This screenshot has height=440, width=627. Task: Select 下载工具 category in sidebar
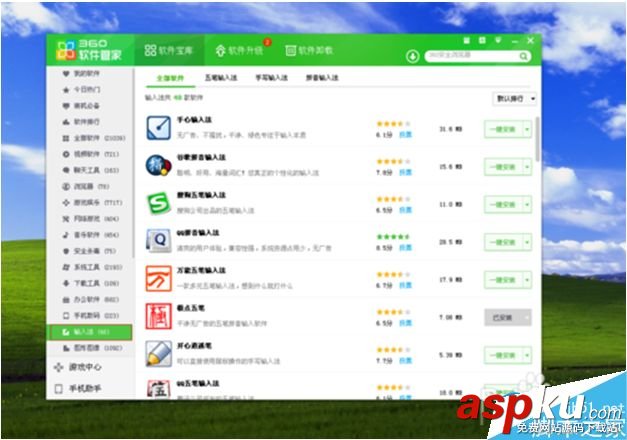point(91,283)
